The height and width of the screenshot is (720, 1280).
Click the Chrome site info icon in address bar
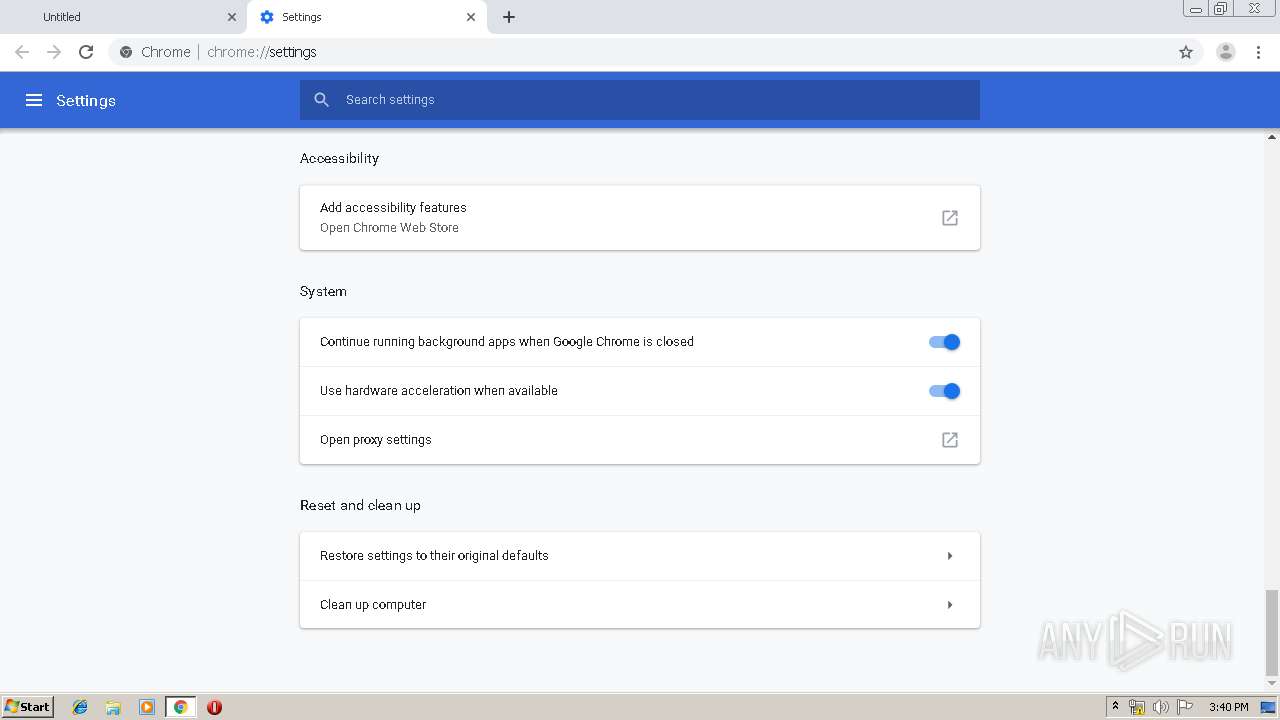pyautogui.click(x=126, y=52)
